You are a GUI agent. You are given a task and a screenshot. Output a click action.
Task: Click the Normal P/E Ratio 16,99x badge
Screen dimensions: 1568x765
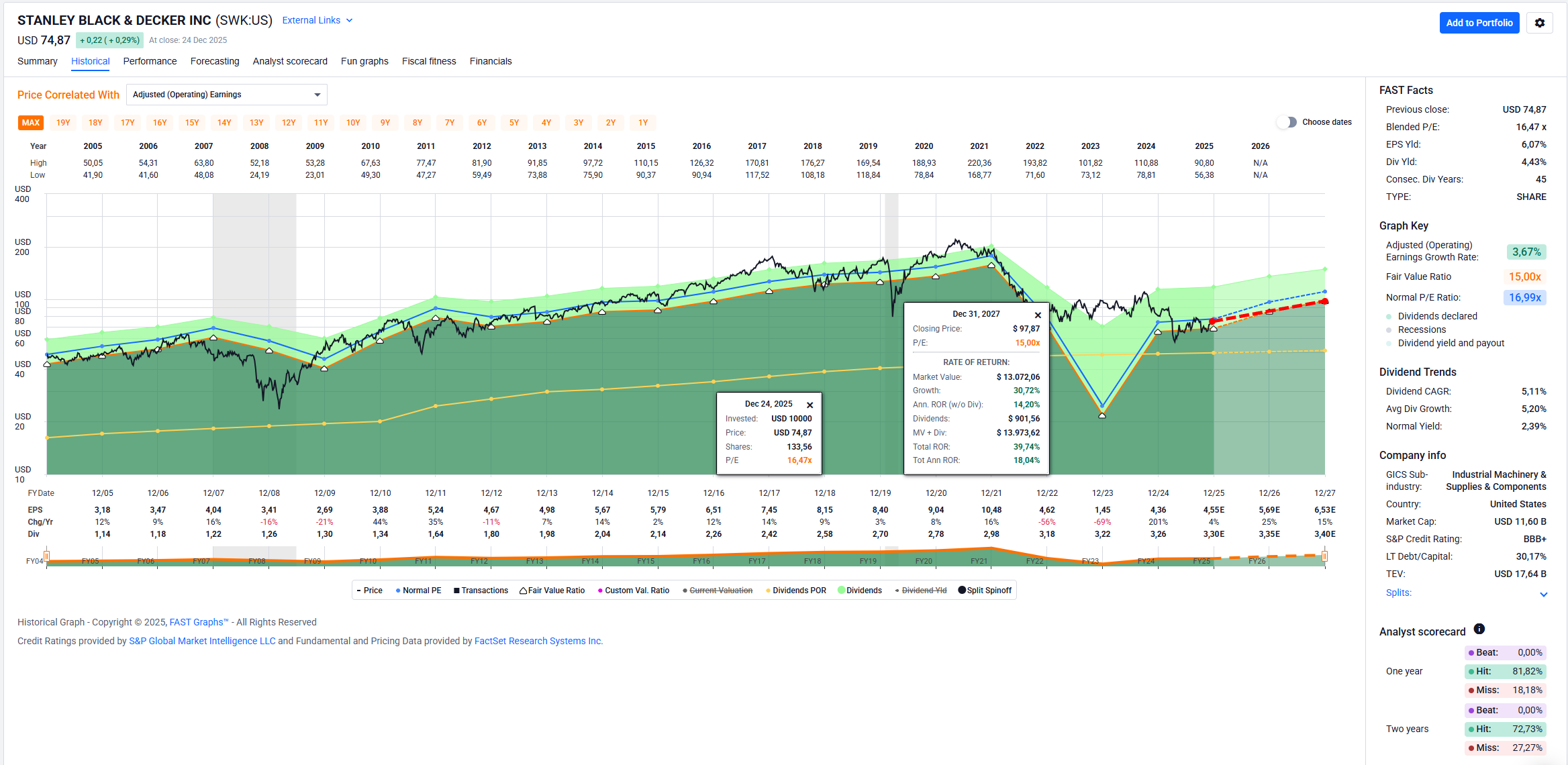pos(1524,297)
